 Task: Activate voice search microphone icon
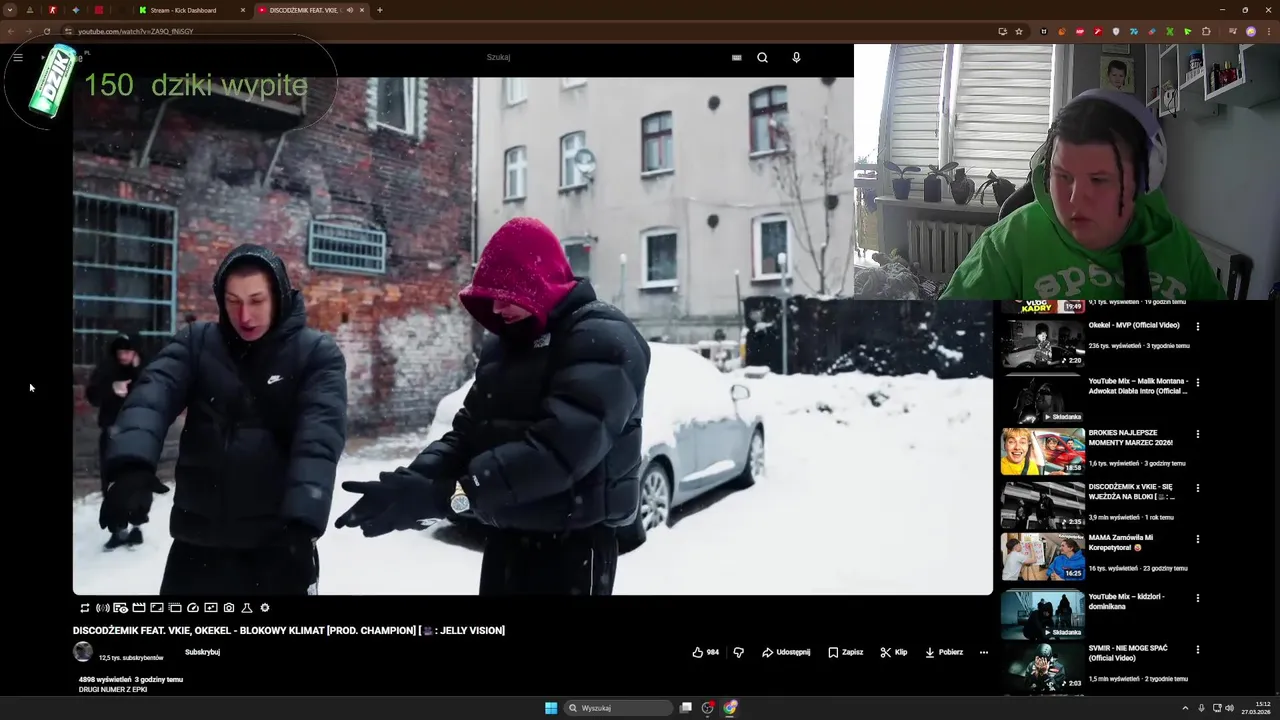tap(796, 57)
